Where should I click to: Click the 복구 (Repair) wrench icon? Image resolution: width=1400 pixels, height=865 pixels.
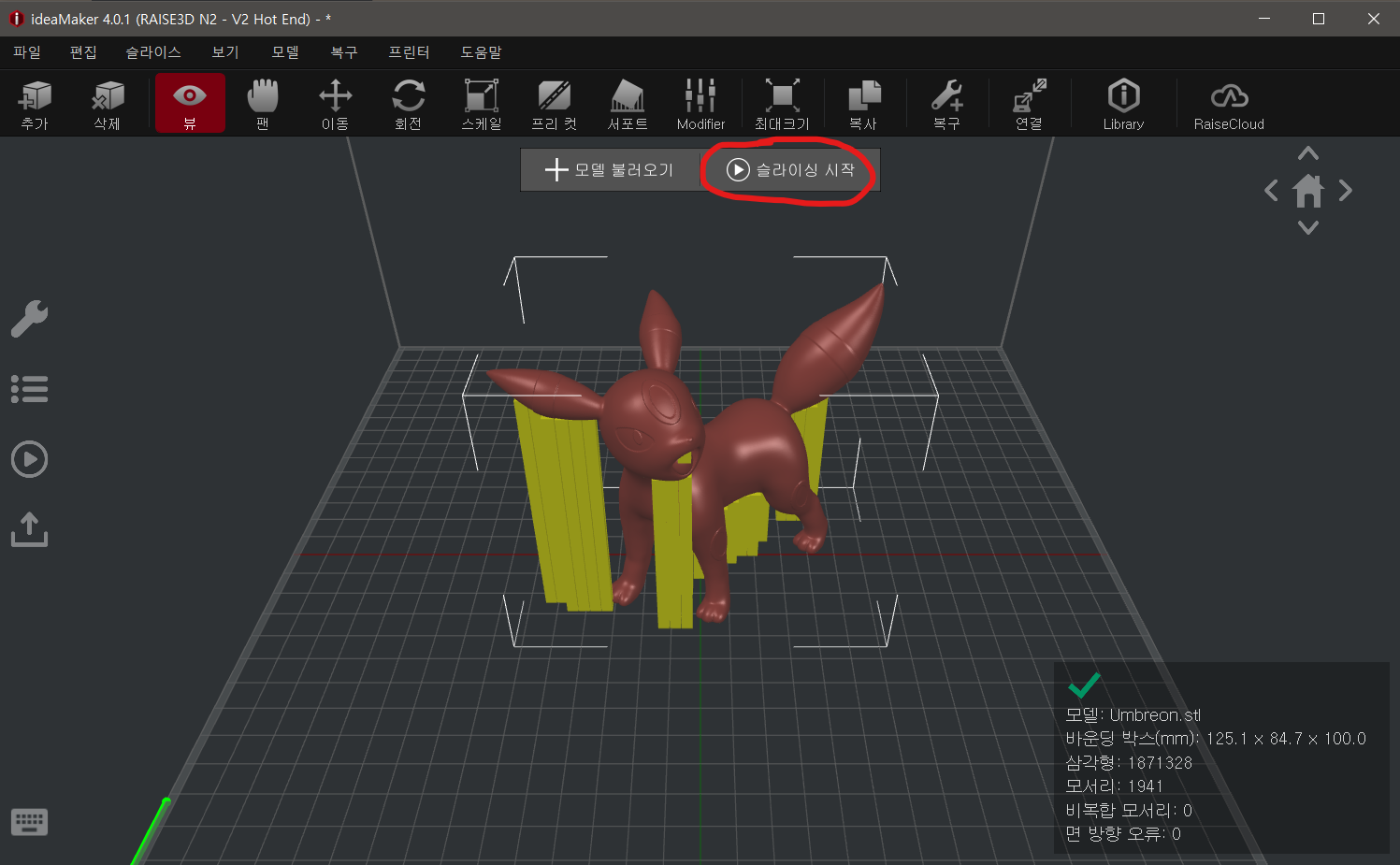coord(946,104)
